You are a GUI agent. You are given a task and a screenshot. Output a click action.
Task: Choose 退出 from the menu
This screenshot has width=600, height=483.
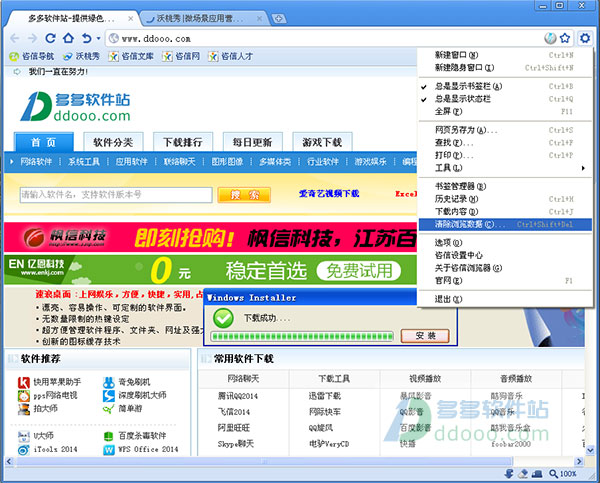pyautogui.click(x=505, y=299)
